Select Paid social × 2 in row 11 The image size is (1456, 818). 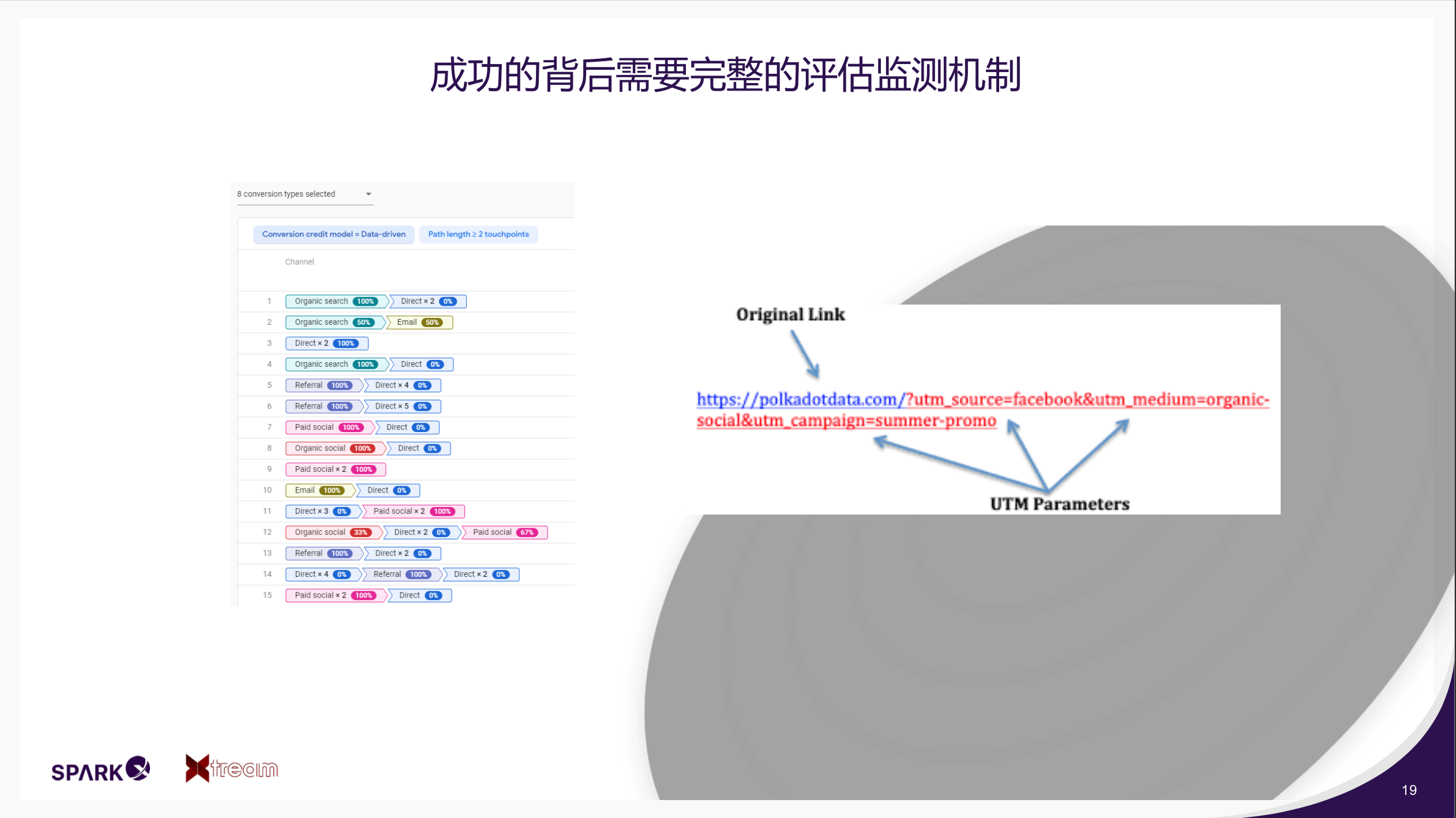click(x=414, y=511)
